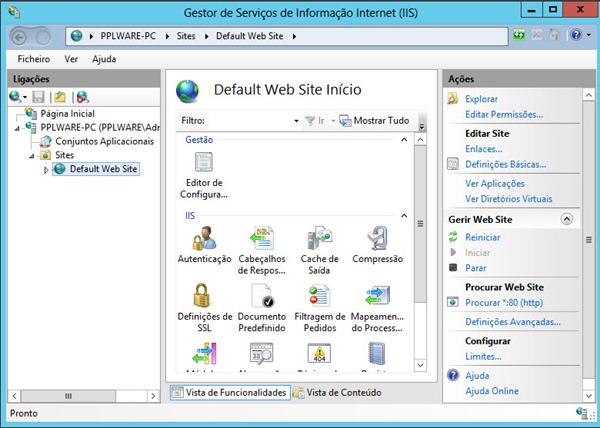Click the Limites link
Screen dimensions: 600x428
tap(483, 356)
